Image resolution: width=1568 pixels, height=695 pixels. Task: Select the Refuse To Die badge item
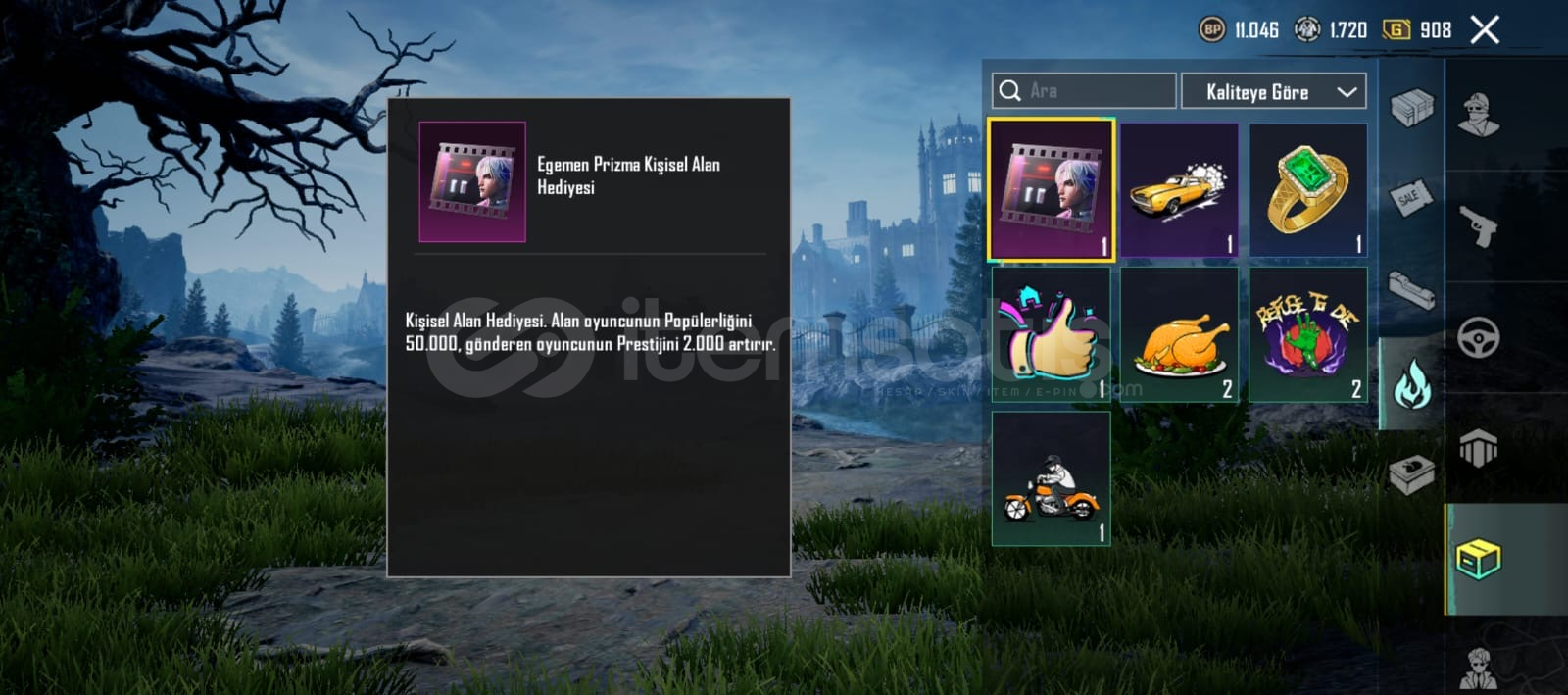tap(1307, 334)
